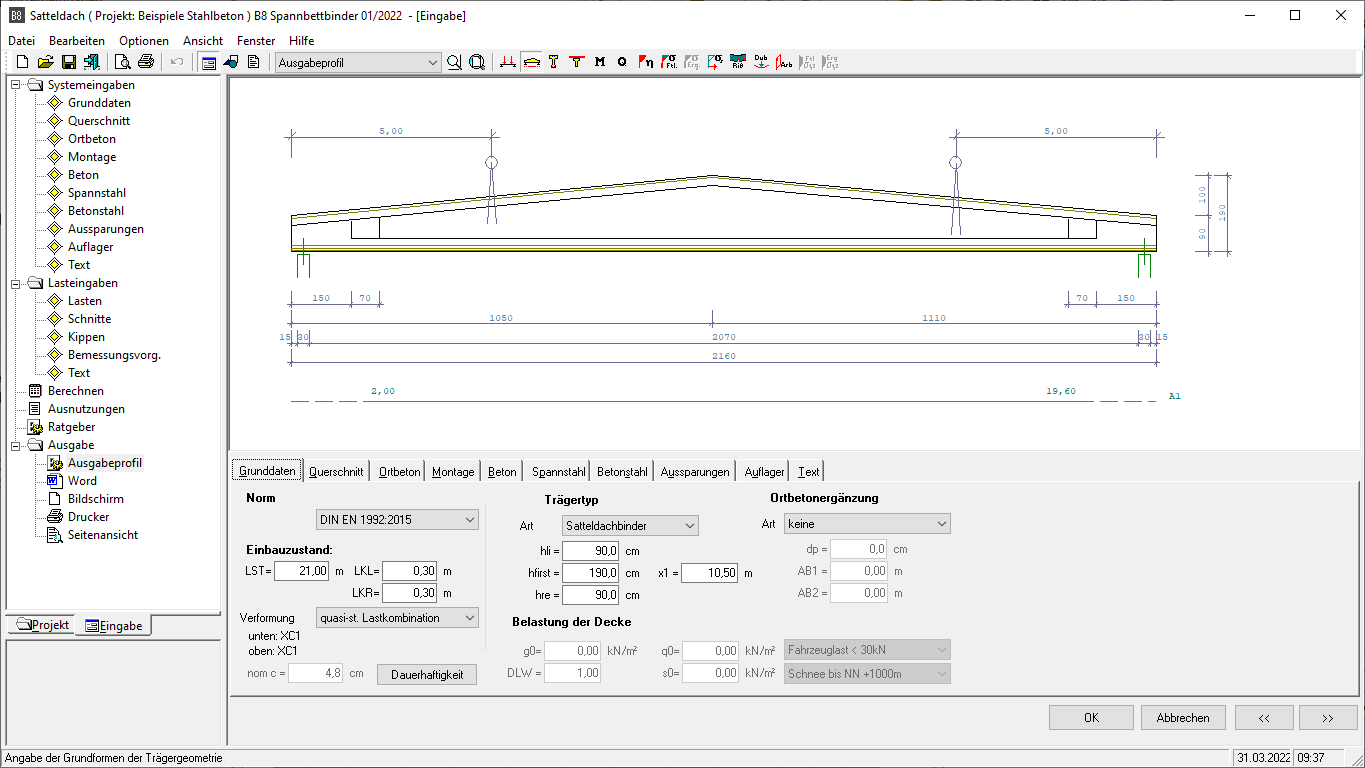Click the zoom-all magnifier icon
This screenshot has height=768, width=1365.
click(477, 62)
